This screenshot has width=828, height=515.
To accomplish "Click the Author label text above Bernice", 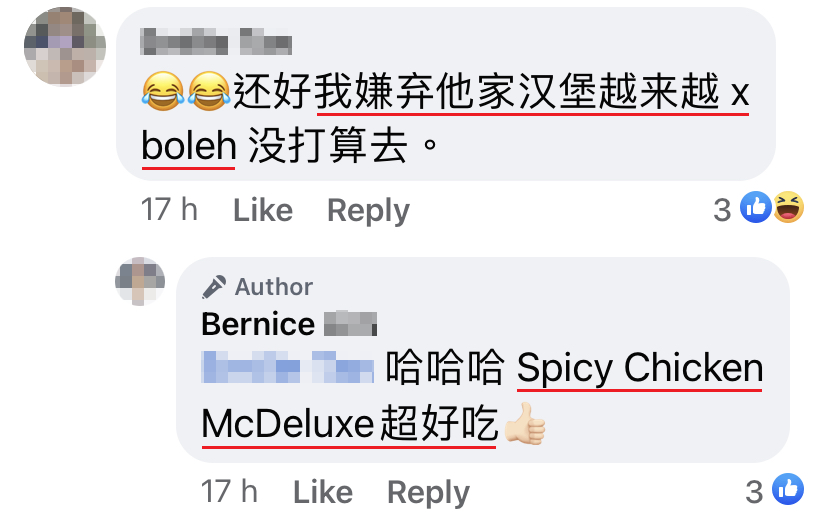I will click(274, 287).
